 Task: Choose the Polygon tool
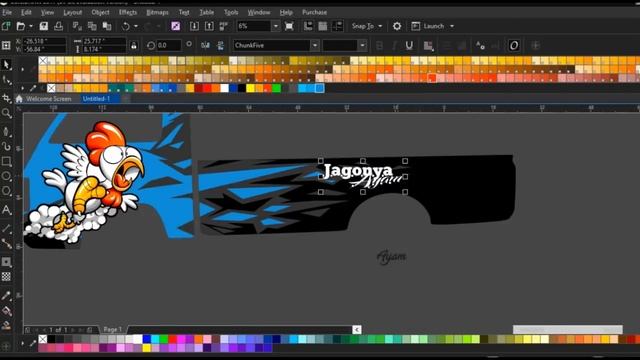[6, 191]
